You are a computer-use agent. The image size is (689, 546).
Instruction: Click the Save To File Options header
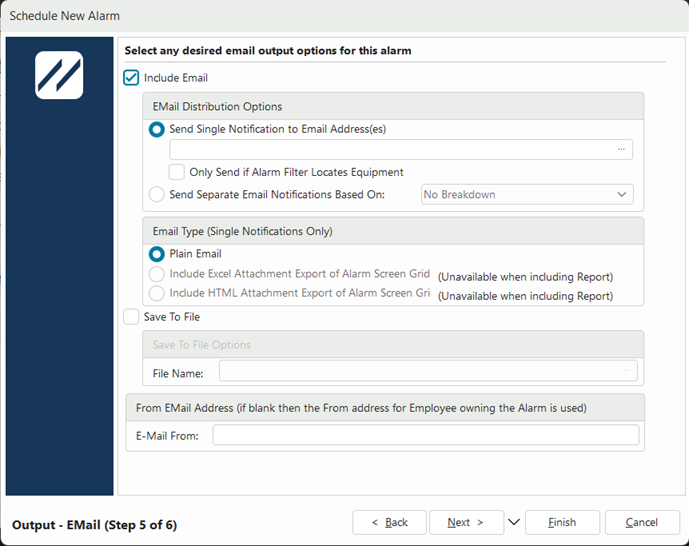(393, 344)
